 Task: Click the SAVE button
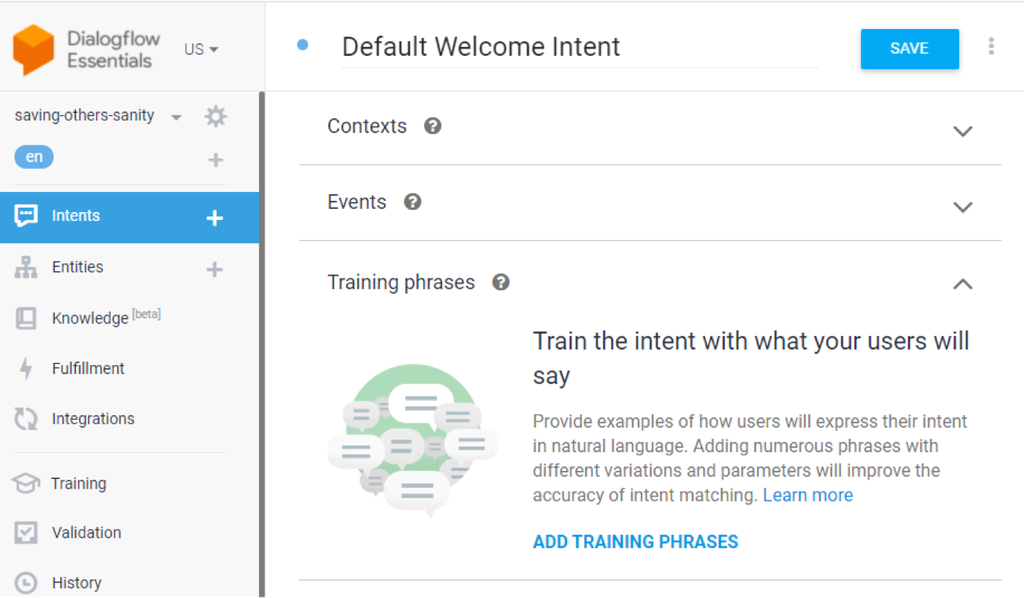click(x=909, y=49)
